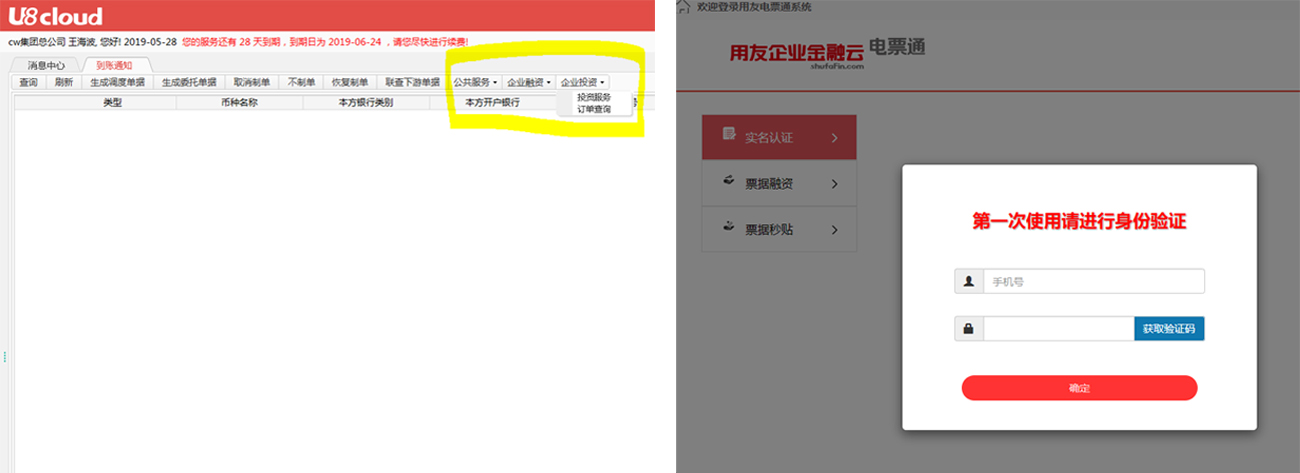This screenshot has width=1300, height=473.
Task: Expand the 票据秒贴 chevron arrow
Action: click(835, 230)
